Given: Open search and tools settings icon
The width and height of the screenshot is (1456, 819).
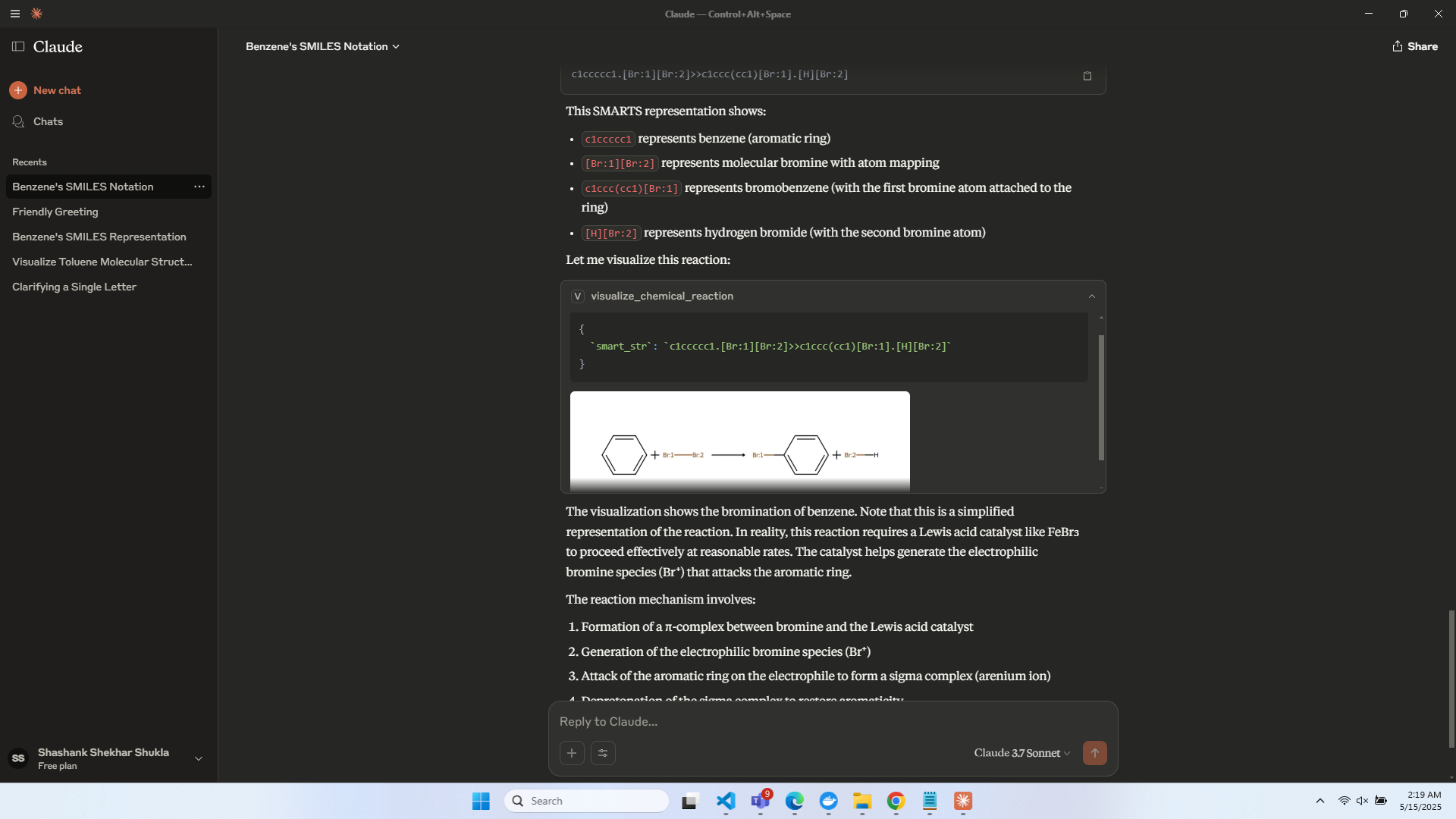Looking at the screenshot, I should 603,753.
